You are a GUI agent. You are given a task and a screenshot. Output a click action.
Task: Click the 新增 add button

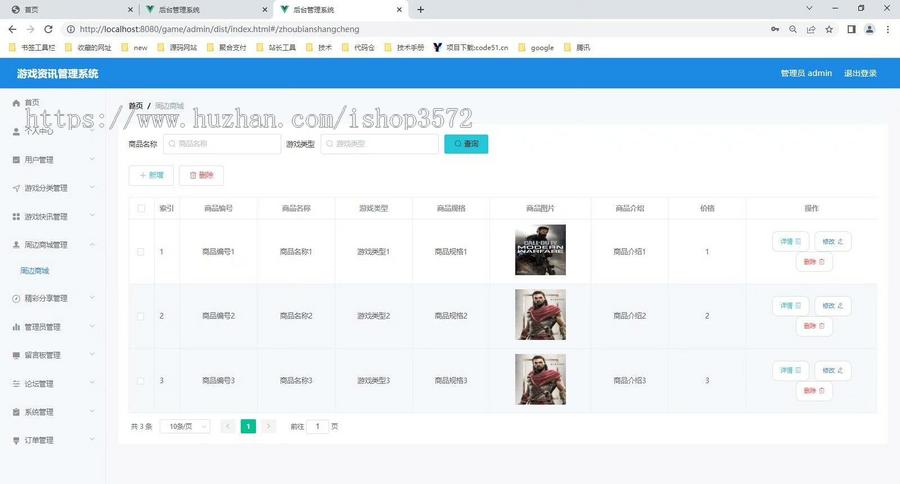pos(151,175)
